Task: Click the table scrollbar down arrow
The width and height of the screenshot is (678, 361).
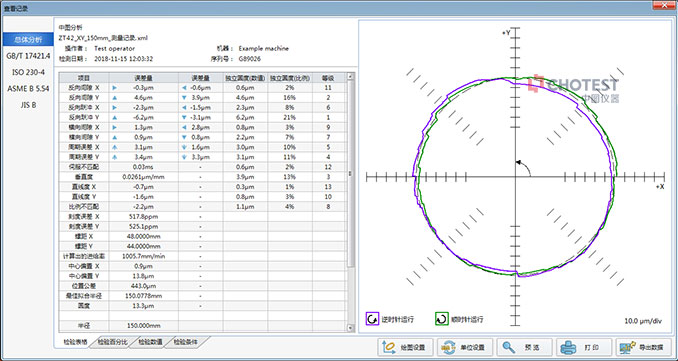Action: coord(351,328)
